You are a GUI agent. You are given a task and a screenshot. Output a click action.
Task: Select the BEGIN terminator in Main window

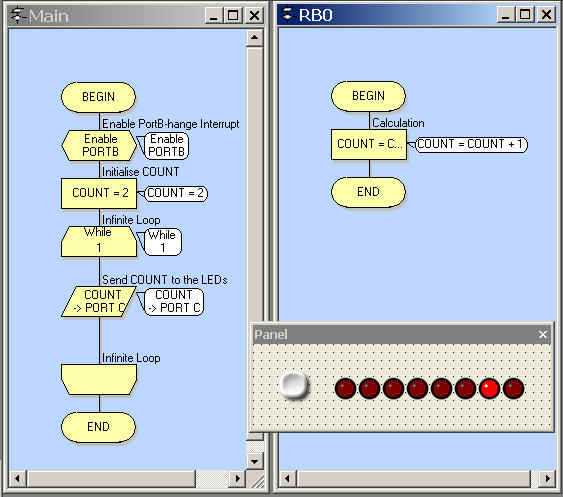tap(98, 97)
